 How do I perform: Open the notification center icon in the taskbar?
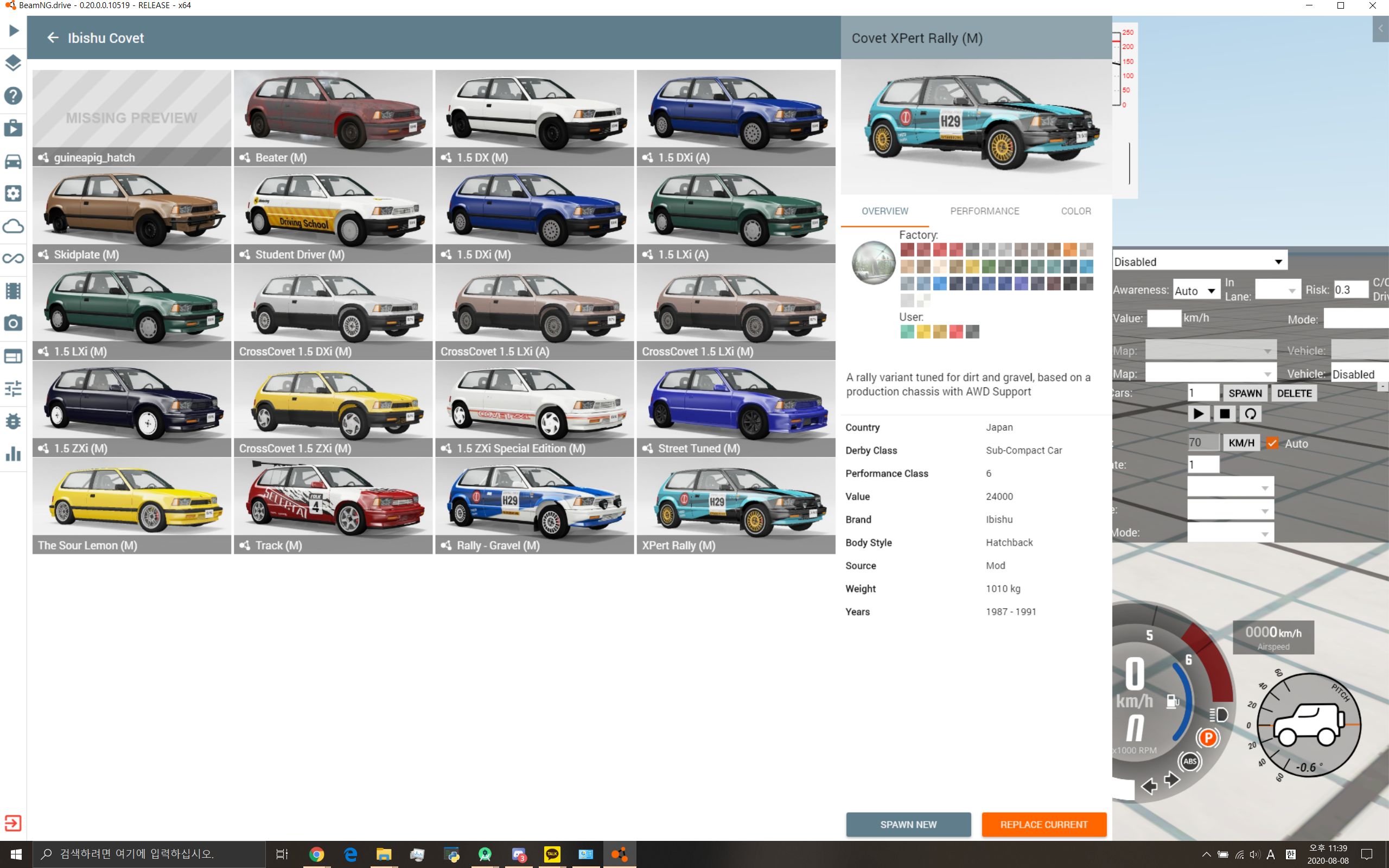pyautogui.click(x=1367, y=854)
